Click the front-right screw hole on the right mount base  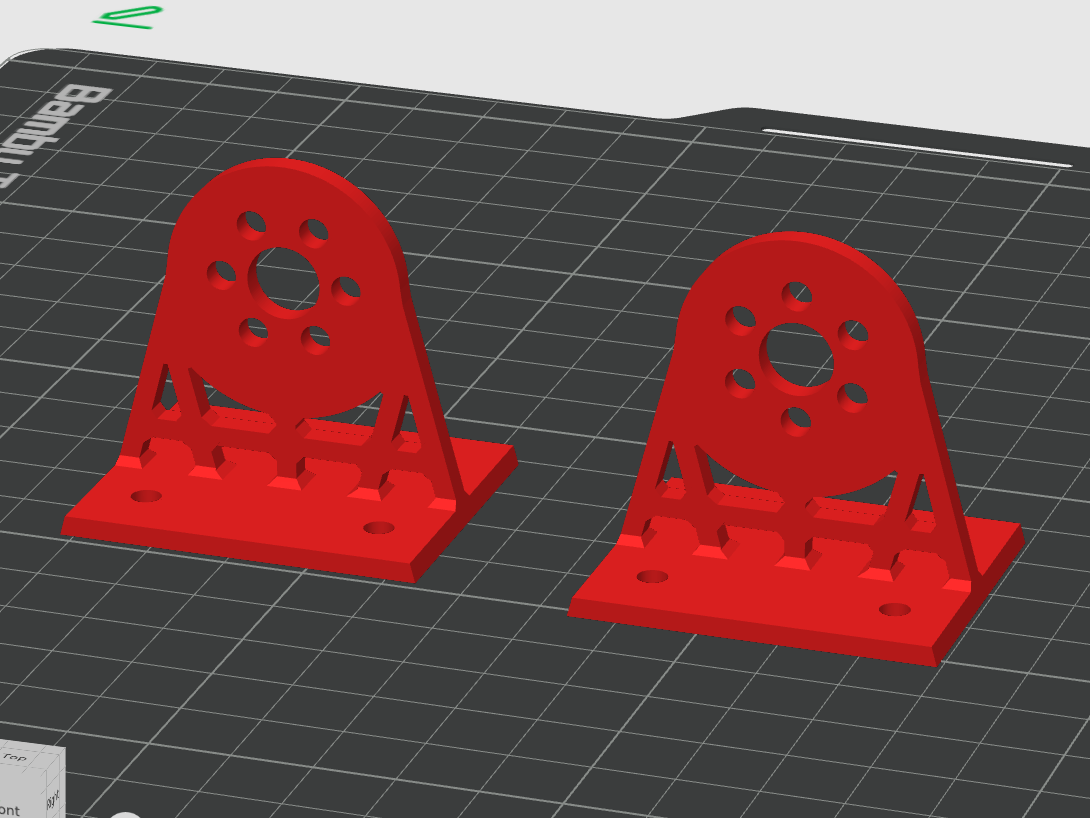(894, 609)
